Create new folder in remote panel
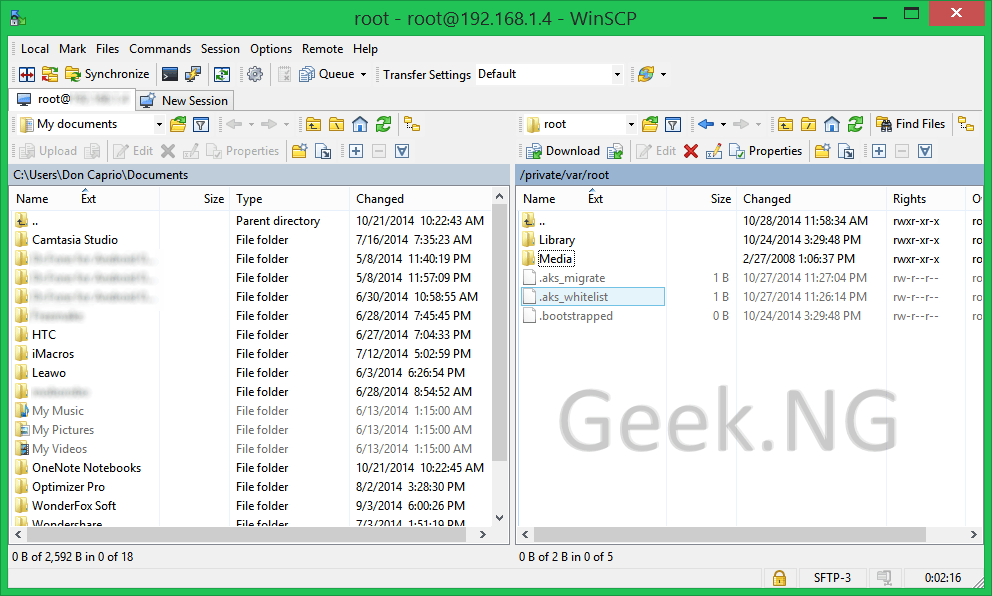 (x=822, y=151)
